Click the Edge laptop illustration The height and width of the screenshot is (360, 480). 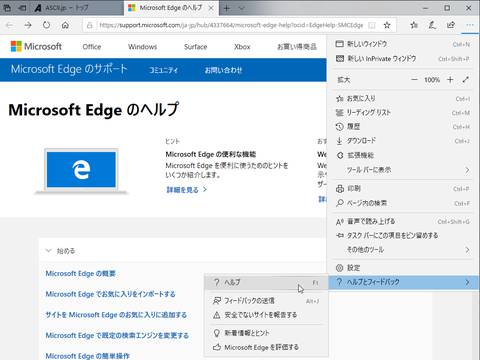[81, 171]
